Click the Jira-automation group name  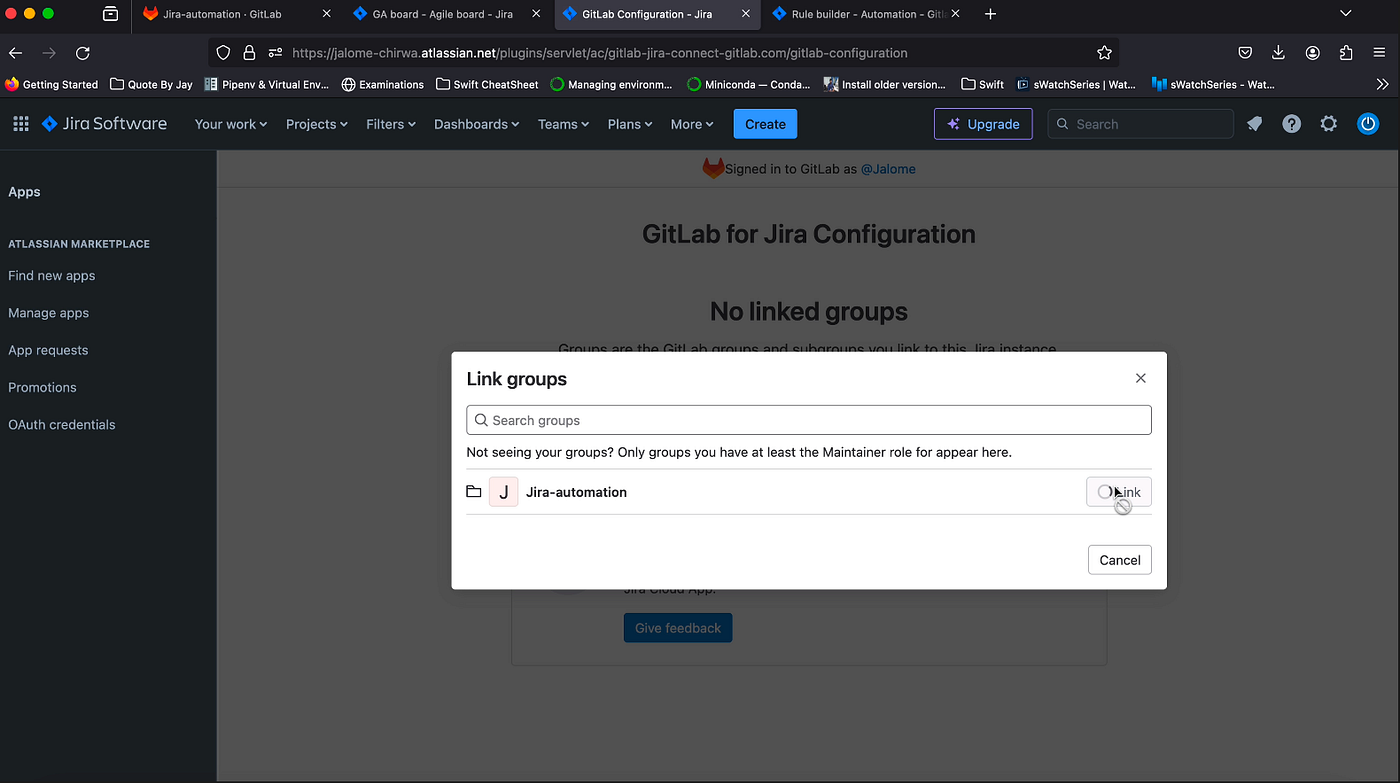coord(576,492)
